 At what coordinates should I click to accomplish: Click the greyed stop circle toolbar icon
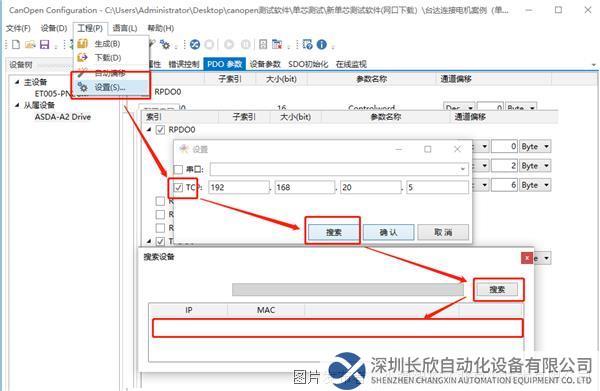(x=209, y=44)
